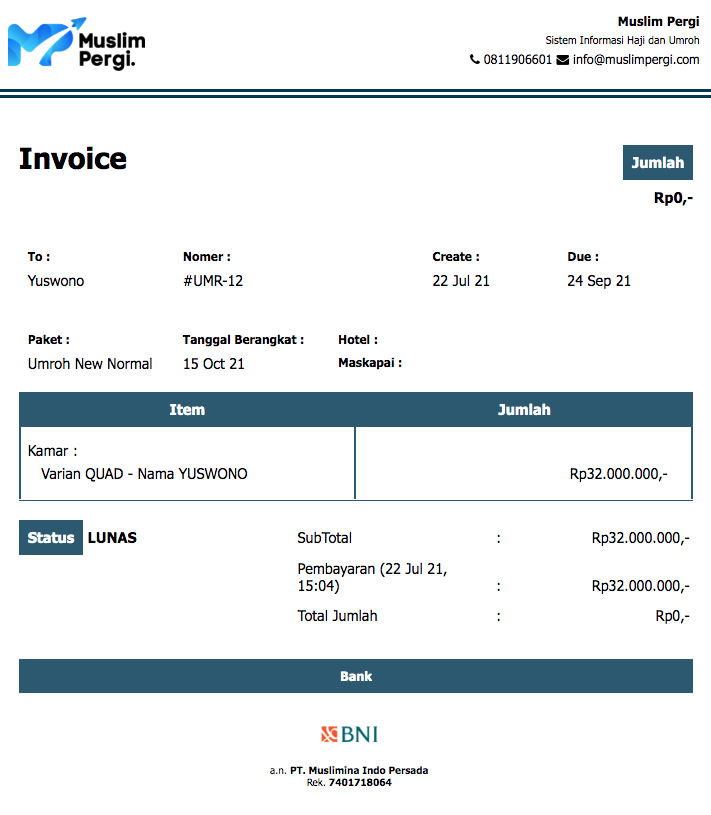Click invoice number #UMR-12

[x=213, y=281]
